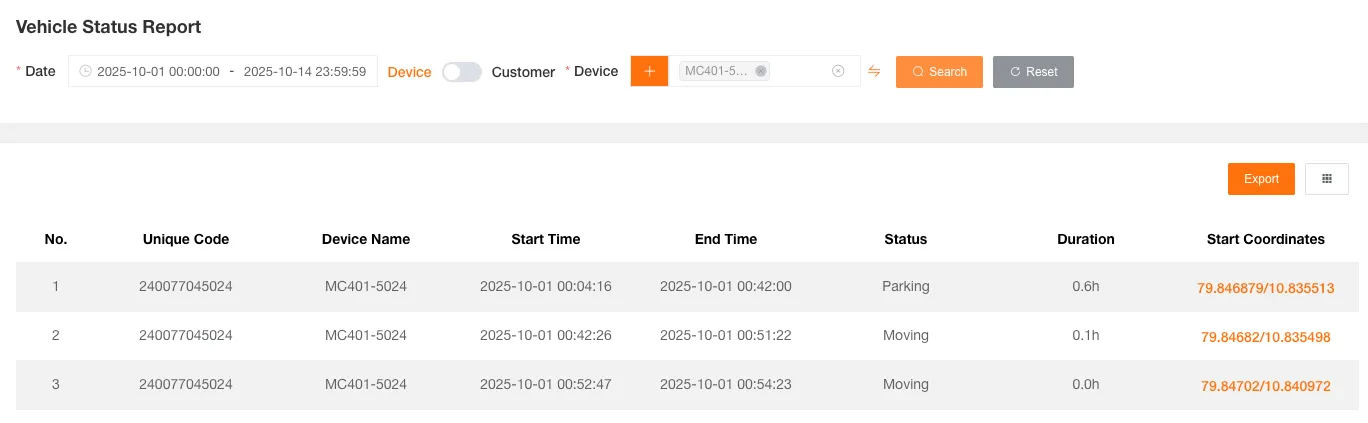The image size is (1368, 423).
Task: Set end date 2025-10-14 23:59:59
Action: tap(304, 72)
